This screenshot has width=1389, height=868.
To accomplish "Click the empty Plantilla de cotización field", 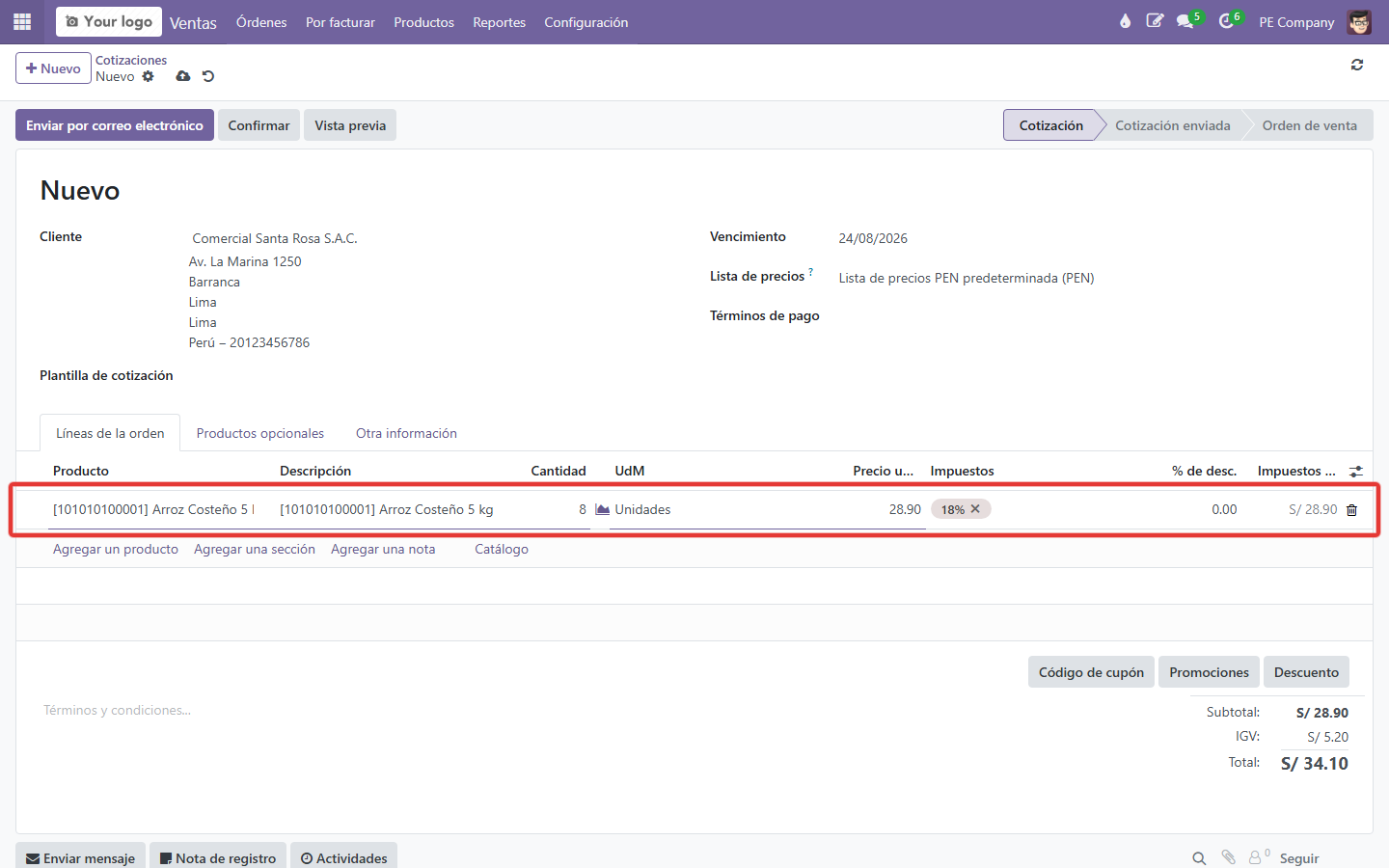I will 434,376.
